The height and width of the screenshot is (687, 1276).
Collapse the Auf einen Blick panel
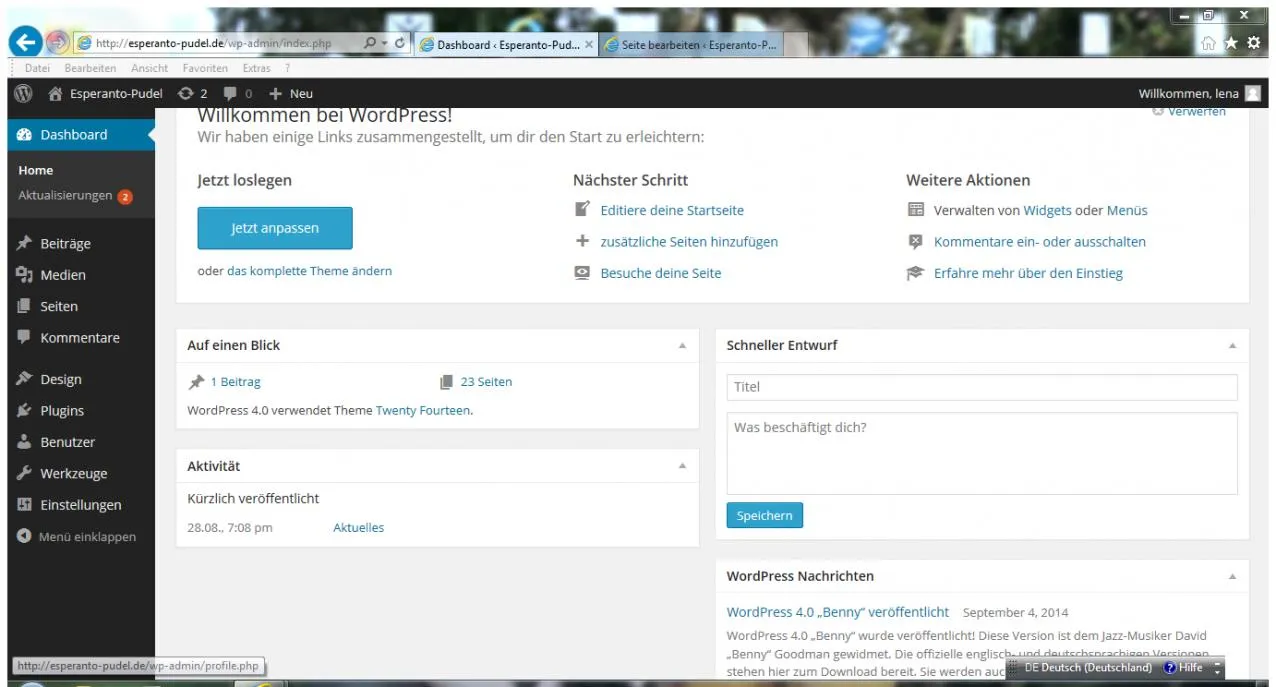tap(682, 346)
